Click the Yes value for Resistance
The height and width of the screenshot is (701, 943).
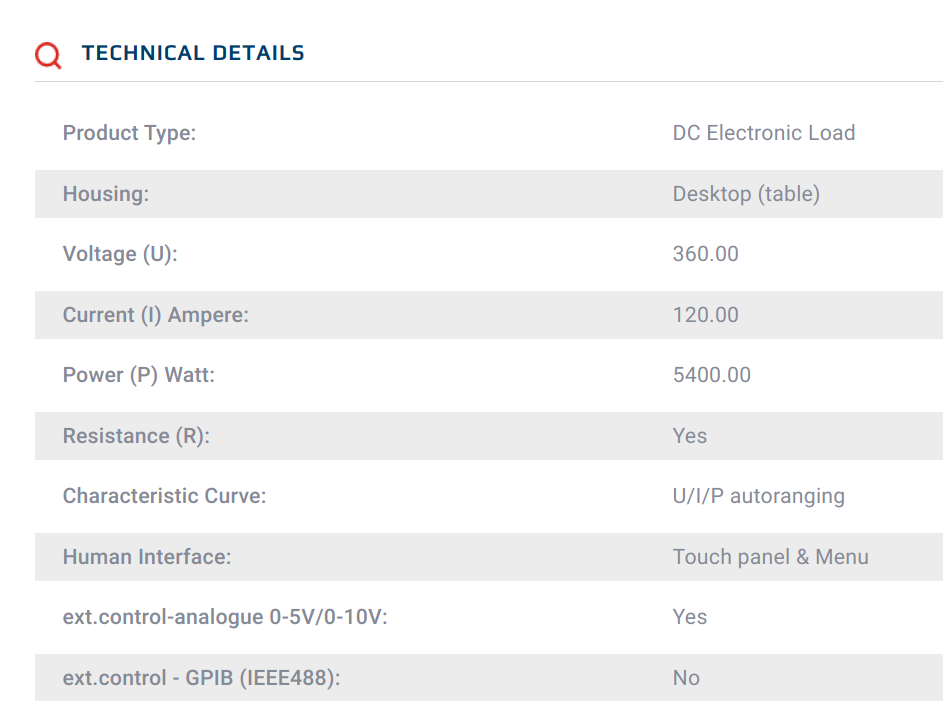tap(689, 436)
